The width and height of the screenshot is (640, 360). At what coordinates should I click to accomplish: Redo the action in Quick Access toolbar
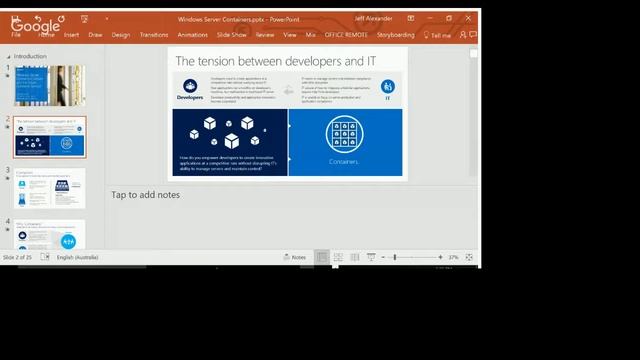tap(61, 18)
